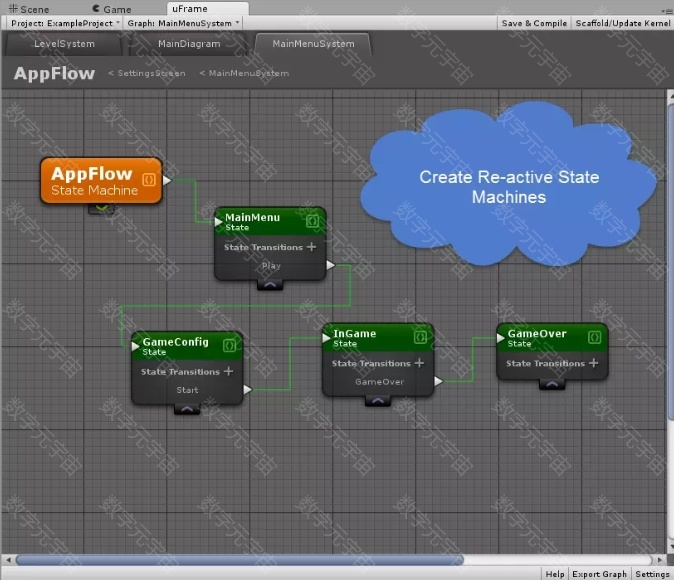
Task: Open Help in the bottom bar
Action: coord(555,574)
